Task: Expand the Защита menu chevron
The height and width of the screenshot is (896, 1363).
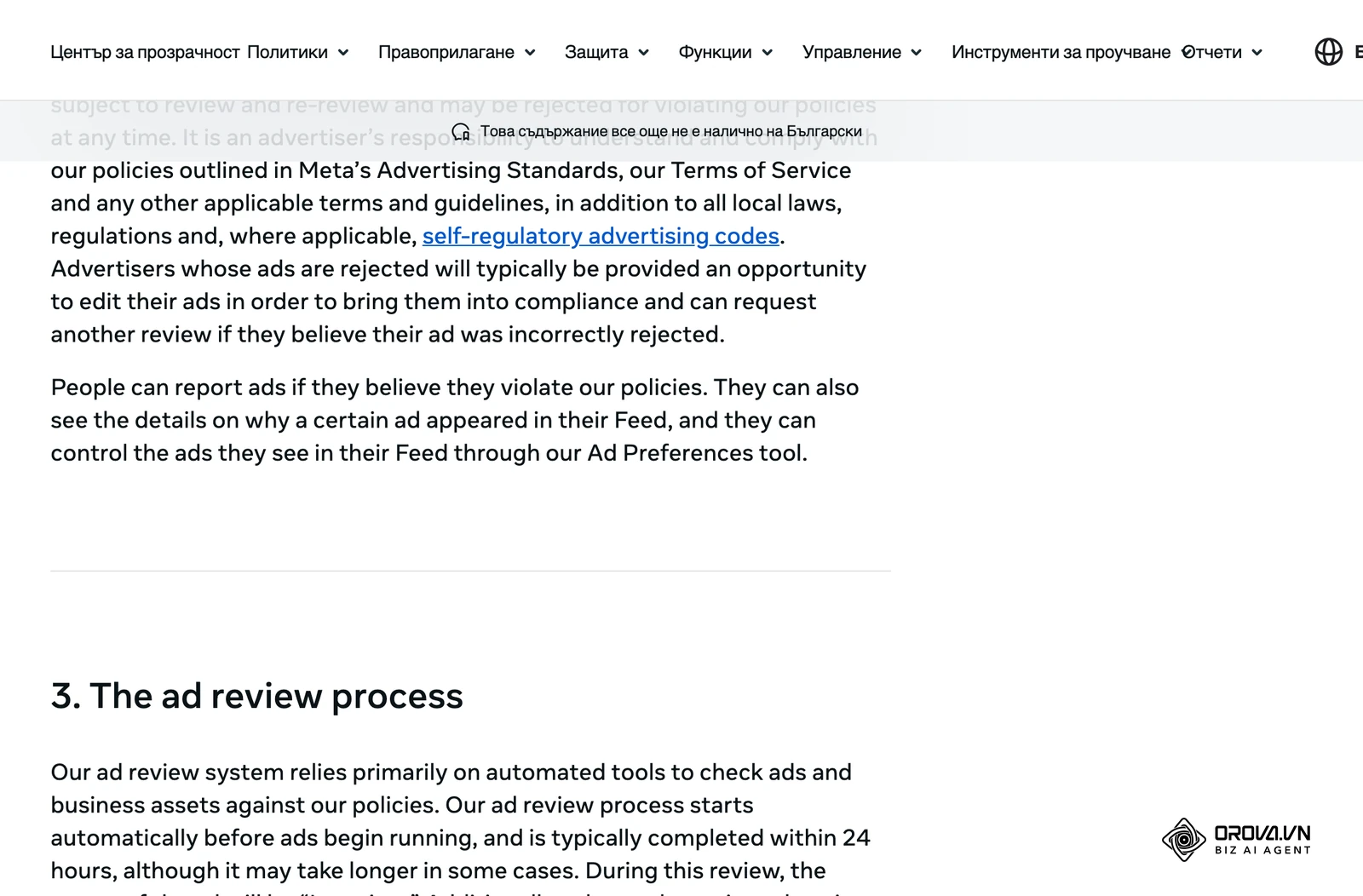Action: tap(643, 53)
